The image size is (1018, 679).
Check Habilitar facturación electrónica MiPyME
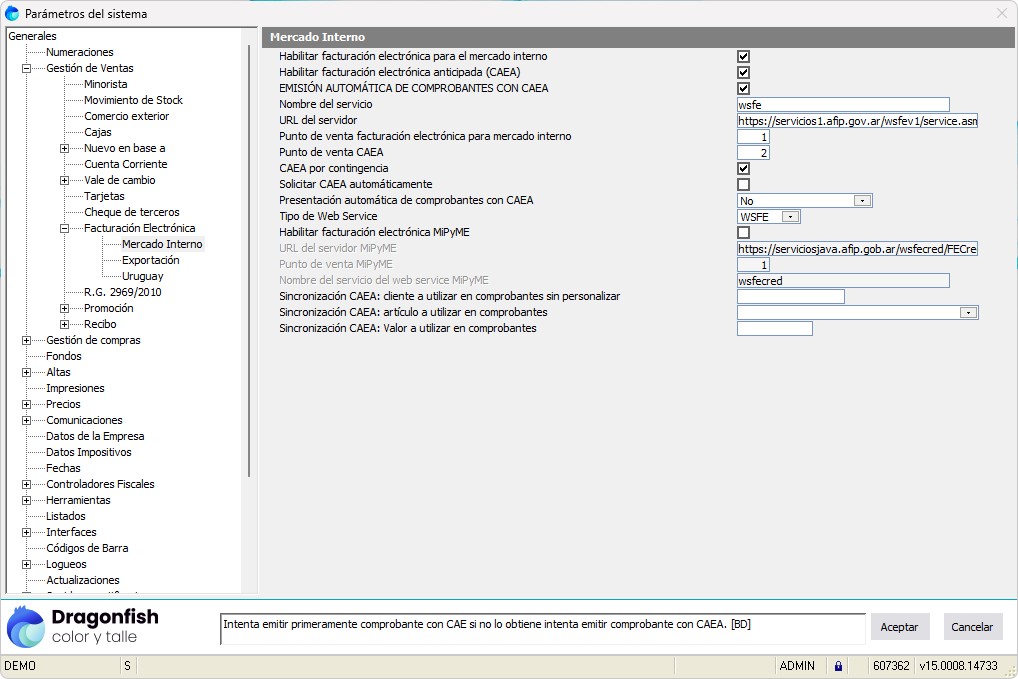coord(743,232)
